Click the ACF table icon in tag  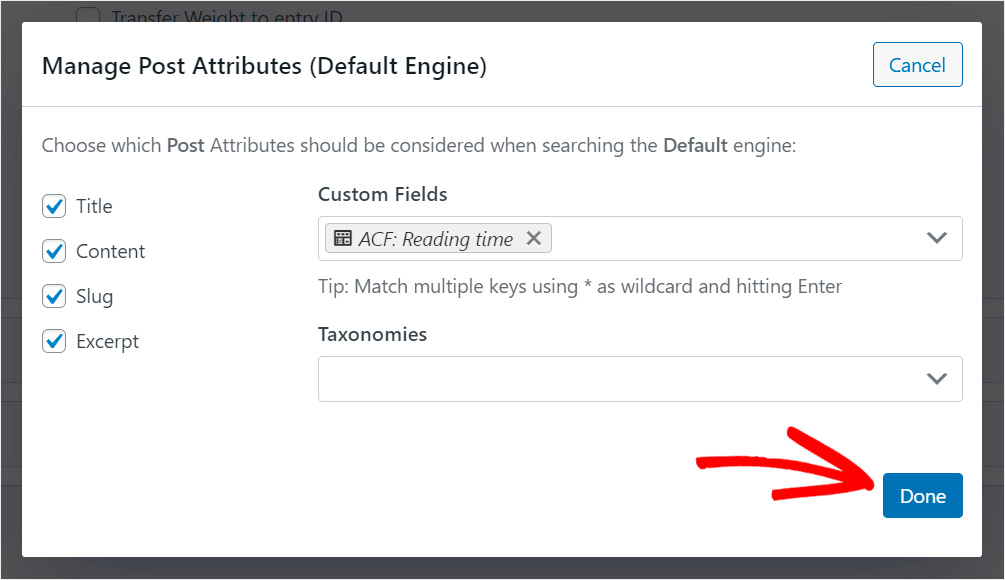click(x=343, y=238)
